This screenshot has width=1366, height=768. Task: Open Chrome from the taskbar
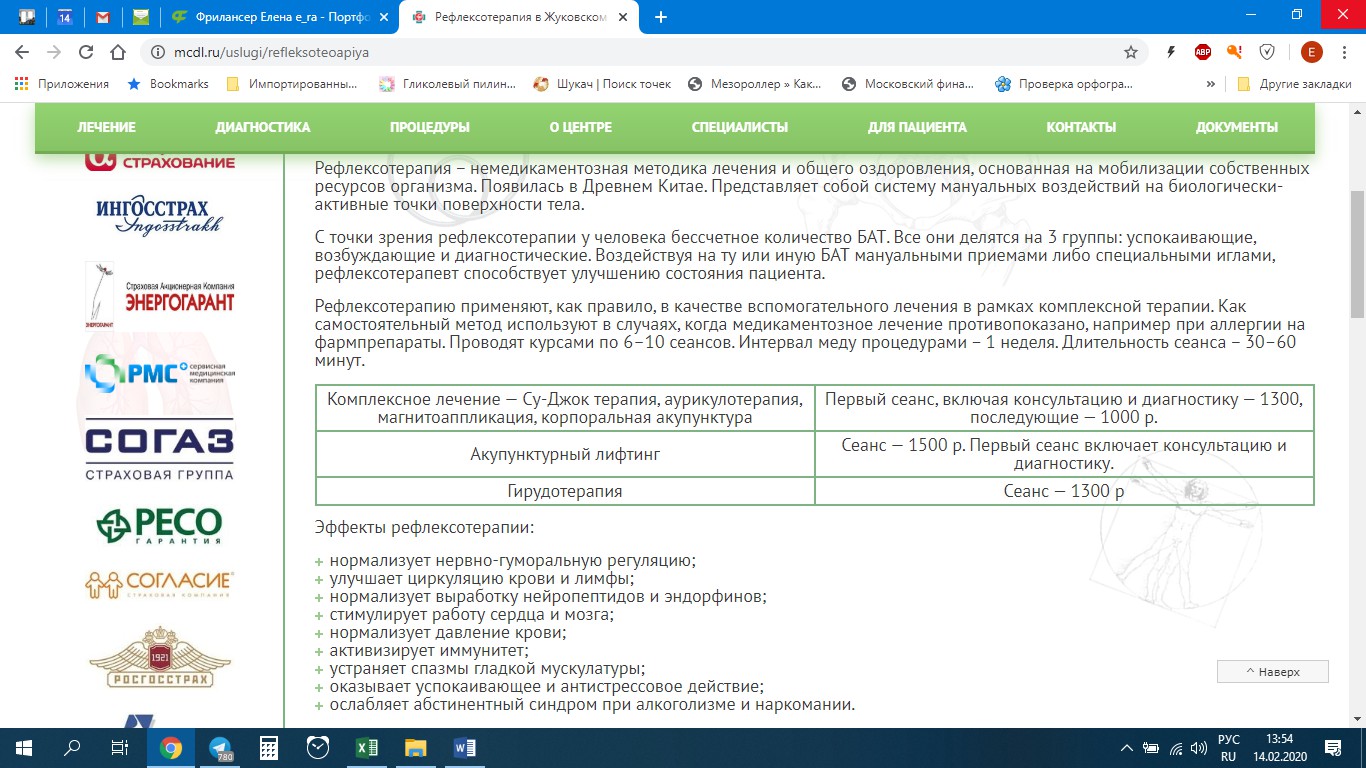[171, 747]
